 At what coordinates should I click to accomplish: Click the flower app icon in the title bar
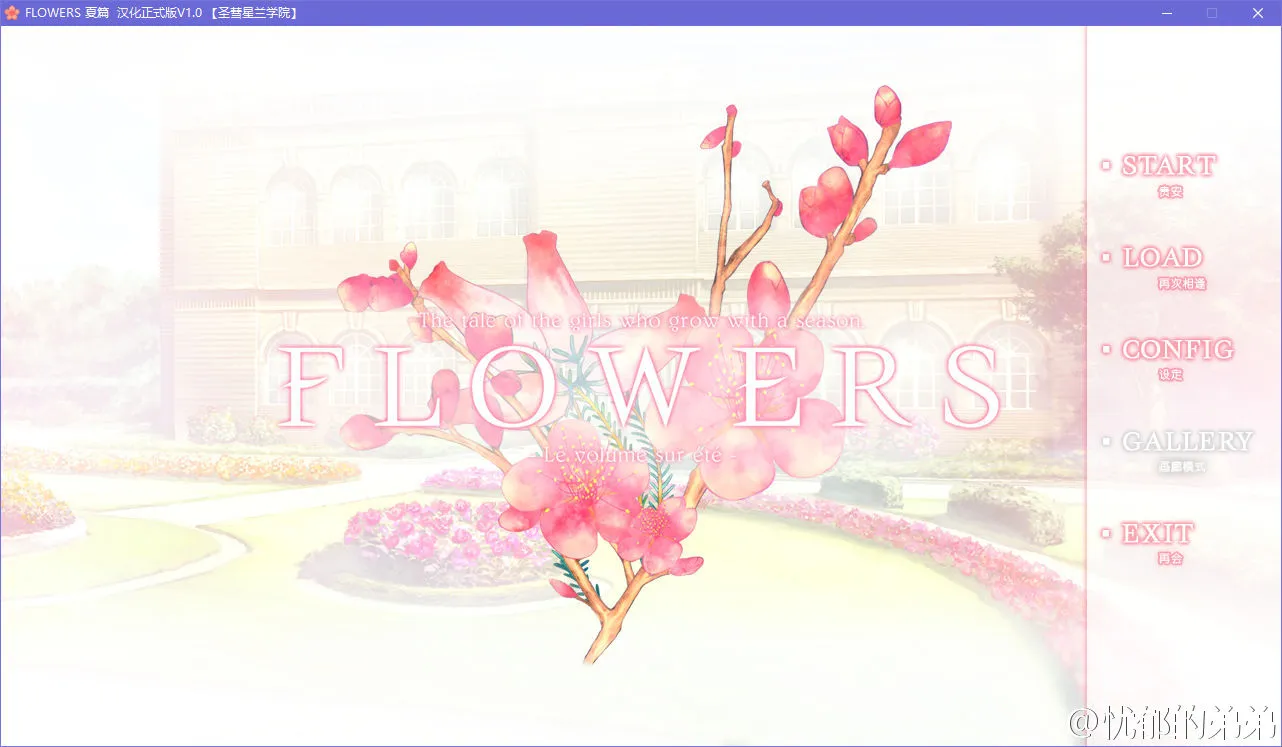(x=10, y=13)
